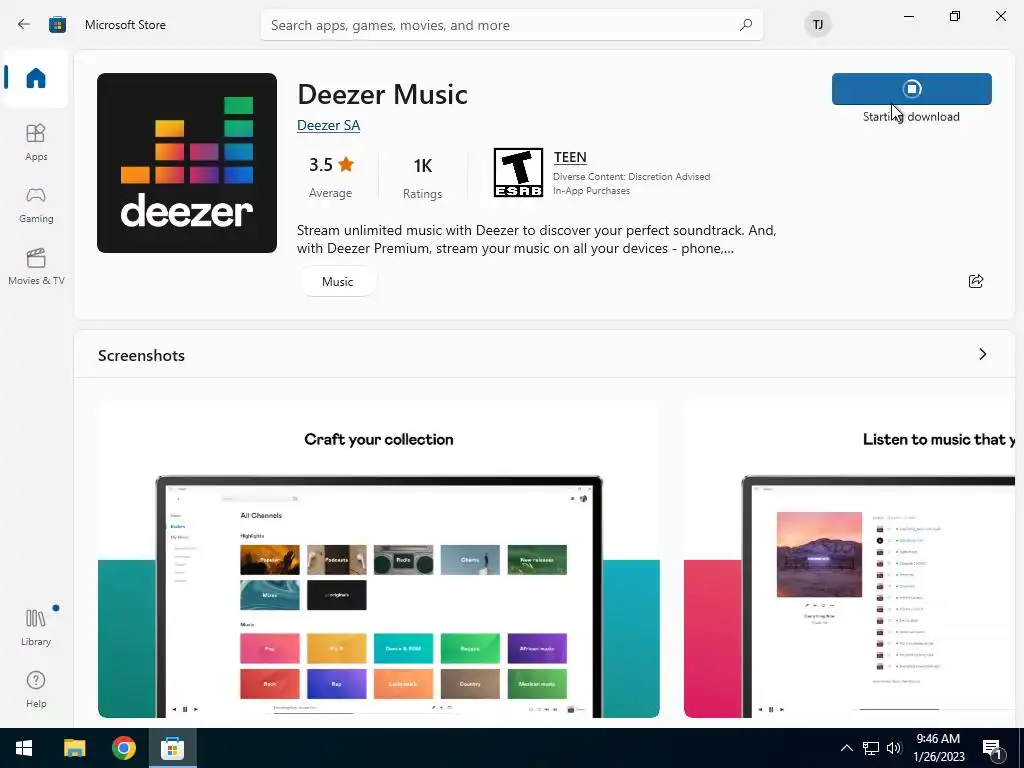Share the Deezer Music app
The image size is (1024, 768).
[x=976, y=281]
